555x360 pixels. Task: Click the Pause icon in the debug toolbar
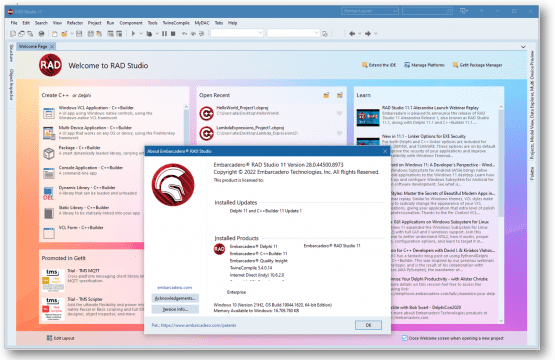point(164,34)
